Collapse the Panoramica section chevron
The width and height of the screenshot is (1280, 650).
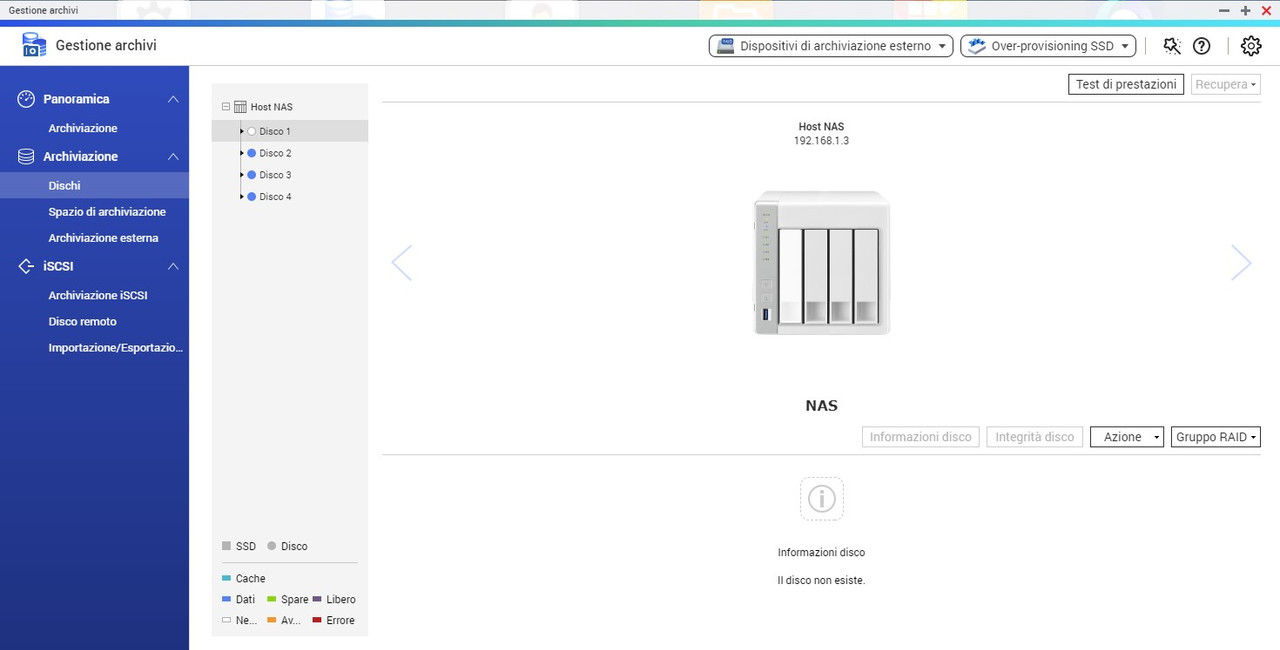[173, 99]
